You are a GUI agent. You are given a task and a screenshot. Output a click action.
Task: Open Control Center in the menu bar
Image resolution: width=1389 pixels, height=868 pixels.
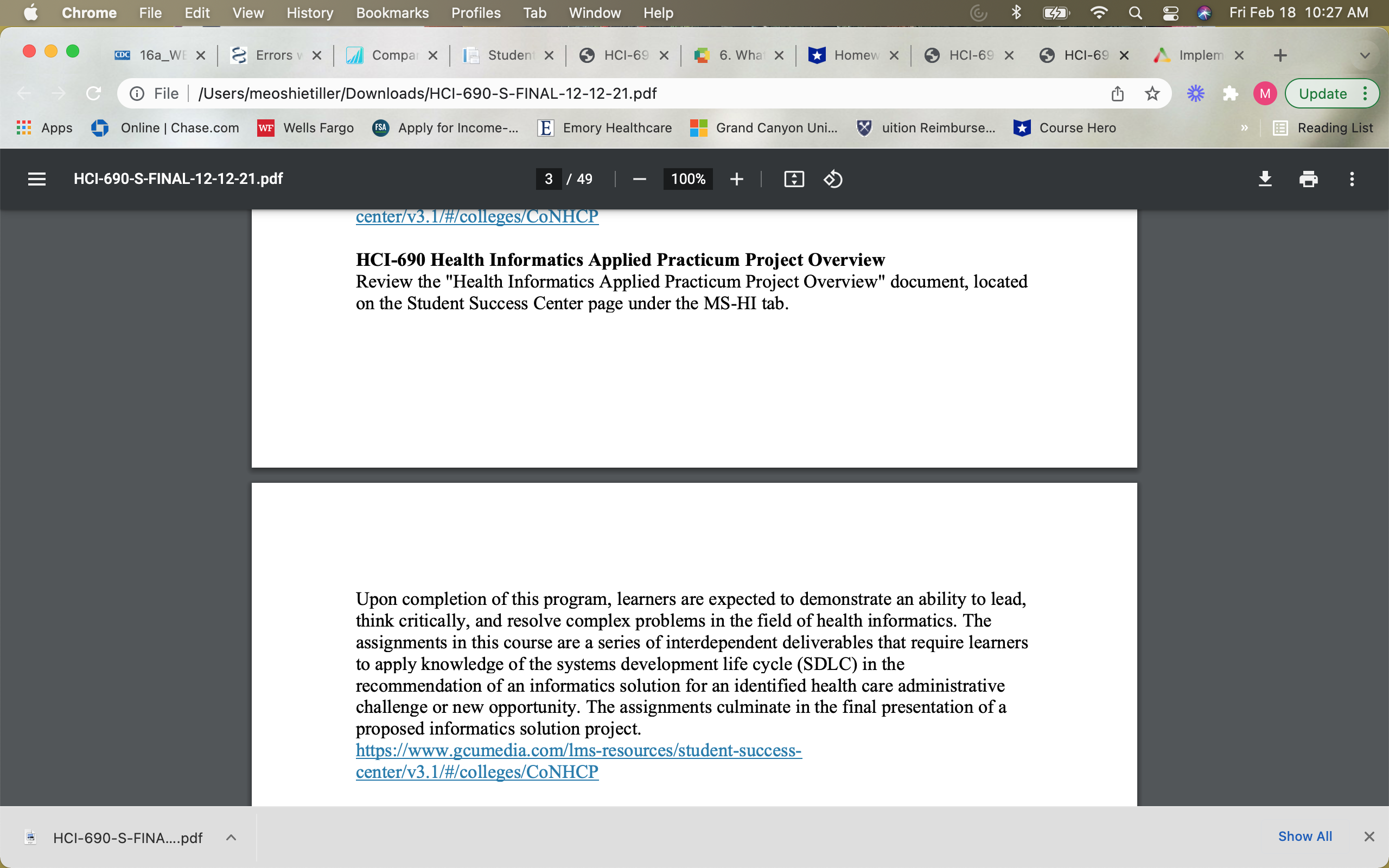tap(1170, 12)
